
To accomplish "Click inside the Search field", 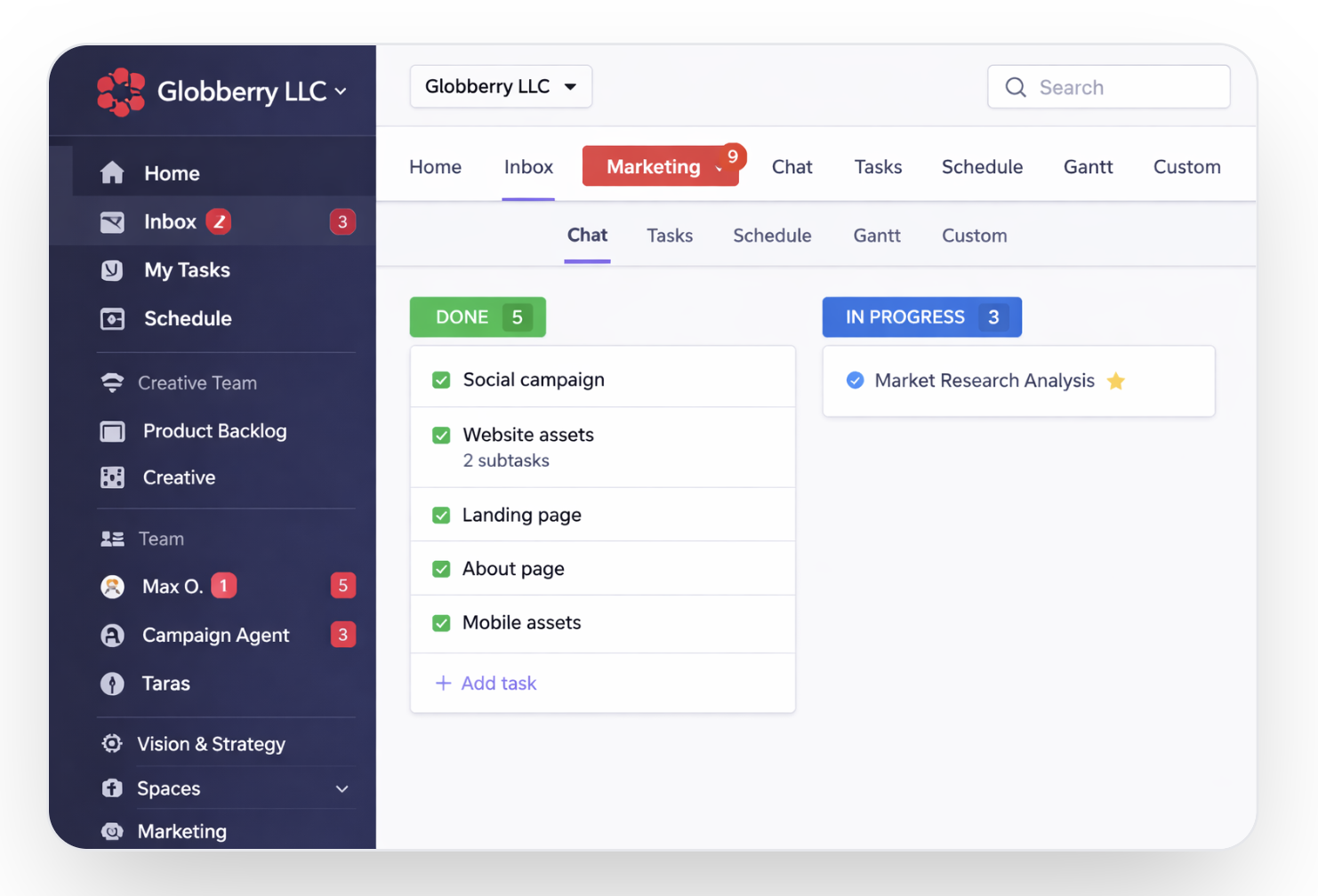I will point(1108,87).
